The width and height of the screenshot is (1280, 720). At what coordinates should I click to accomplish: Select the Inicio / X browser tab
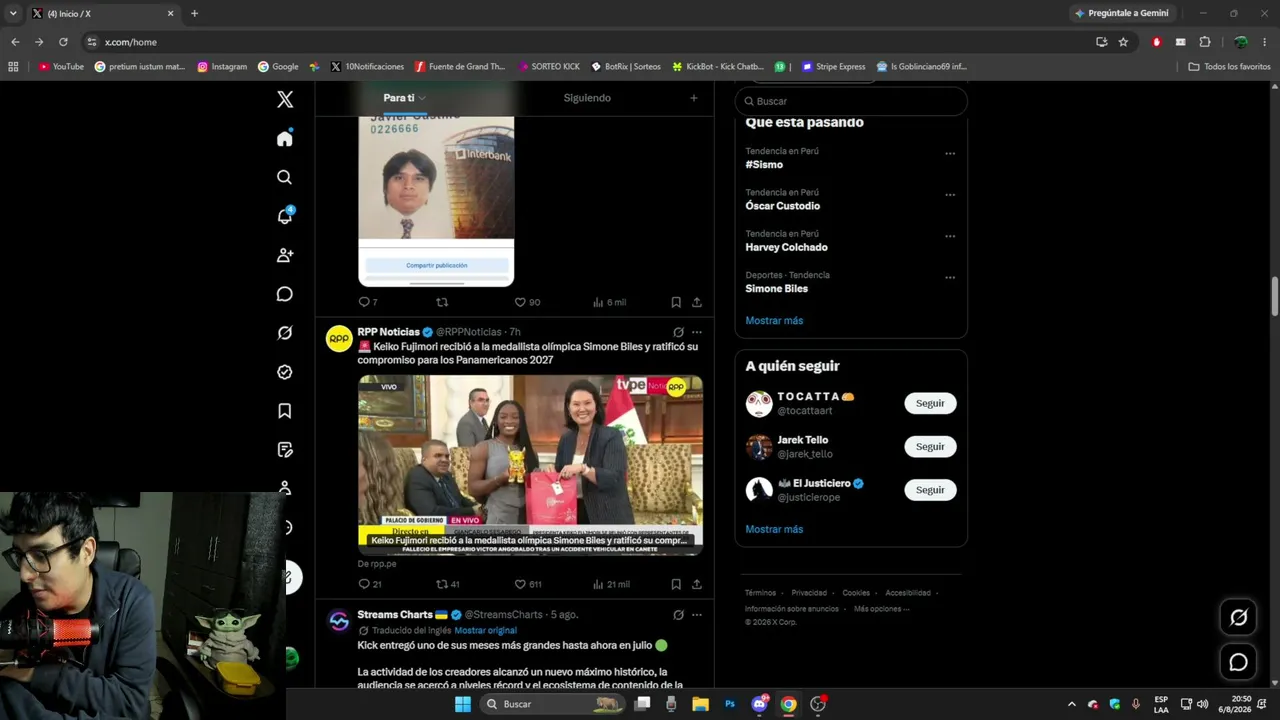point(103,13)
